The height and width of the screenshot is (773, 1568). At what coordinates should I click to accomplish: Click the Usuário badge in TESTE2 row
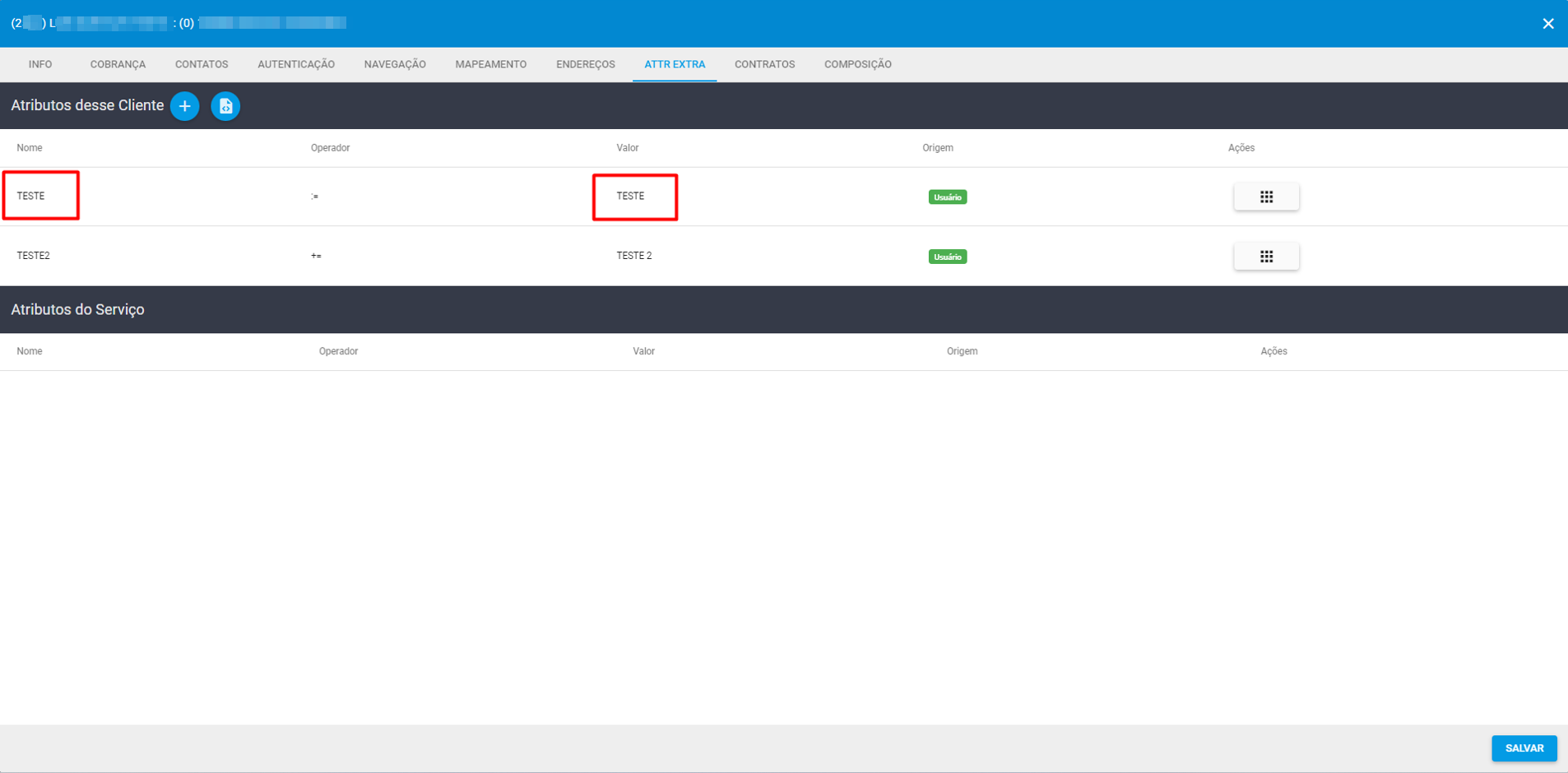(x=948, y=257)
